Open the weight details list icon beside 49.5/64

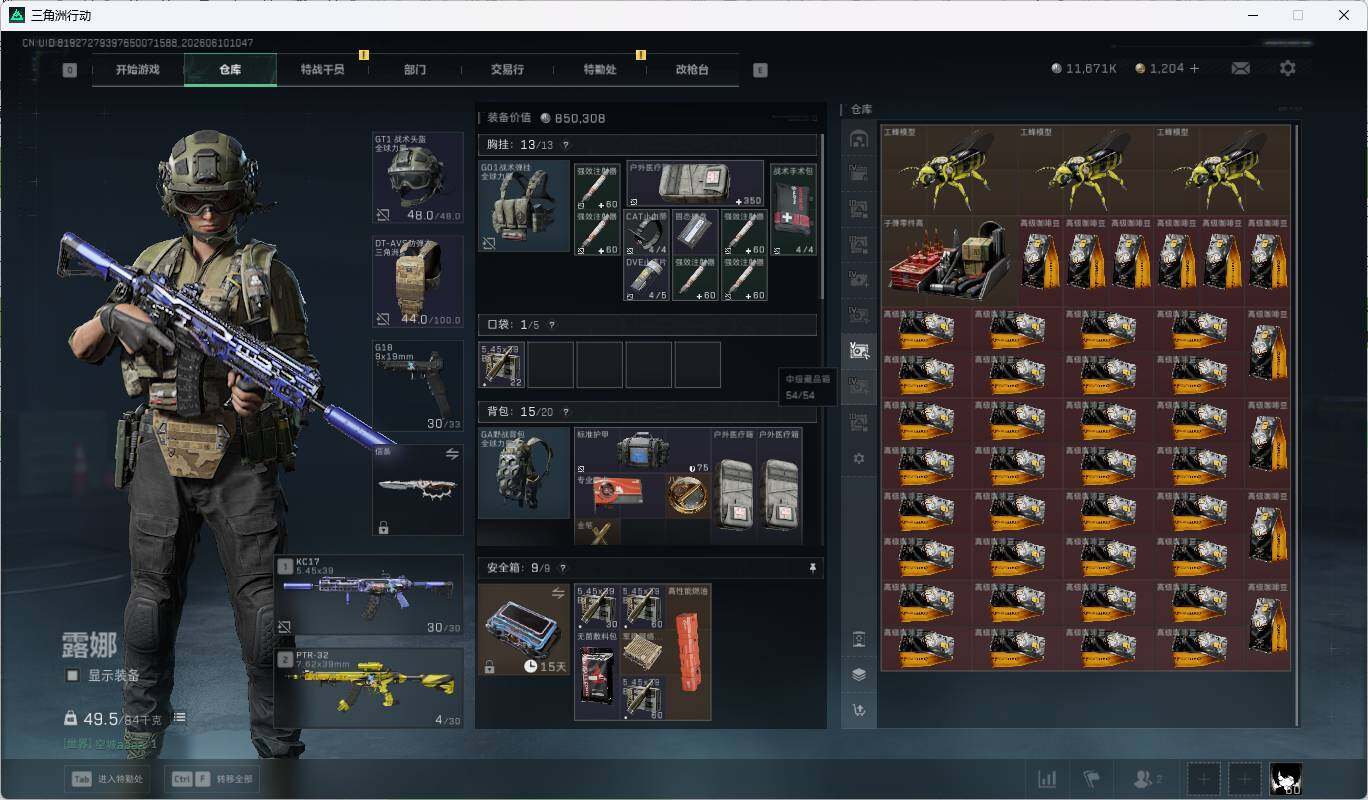(179, 718)
